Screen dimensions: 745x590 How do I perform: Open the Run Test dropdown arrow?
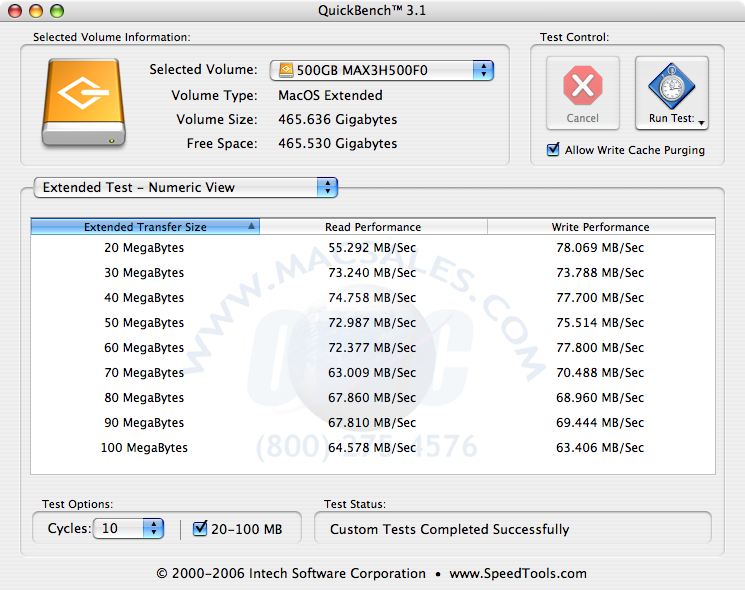[x=701, y=123]
